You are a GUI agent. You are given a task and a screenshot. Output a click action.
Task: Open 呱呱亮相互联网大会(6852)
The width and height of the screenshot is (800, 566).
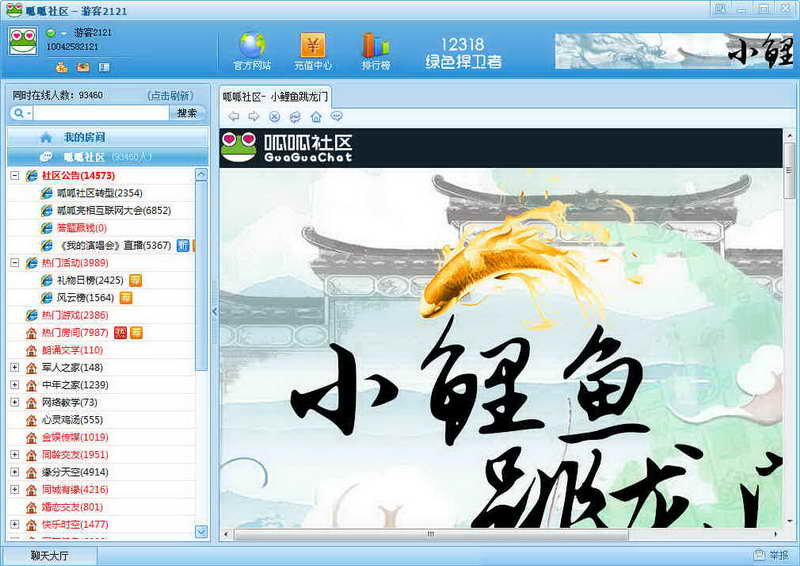114,210
